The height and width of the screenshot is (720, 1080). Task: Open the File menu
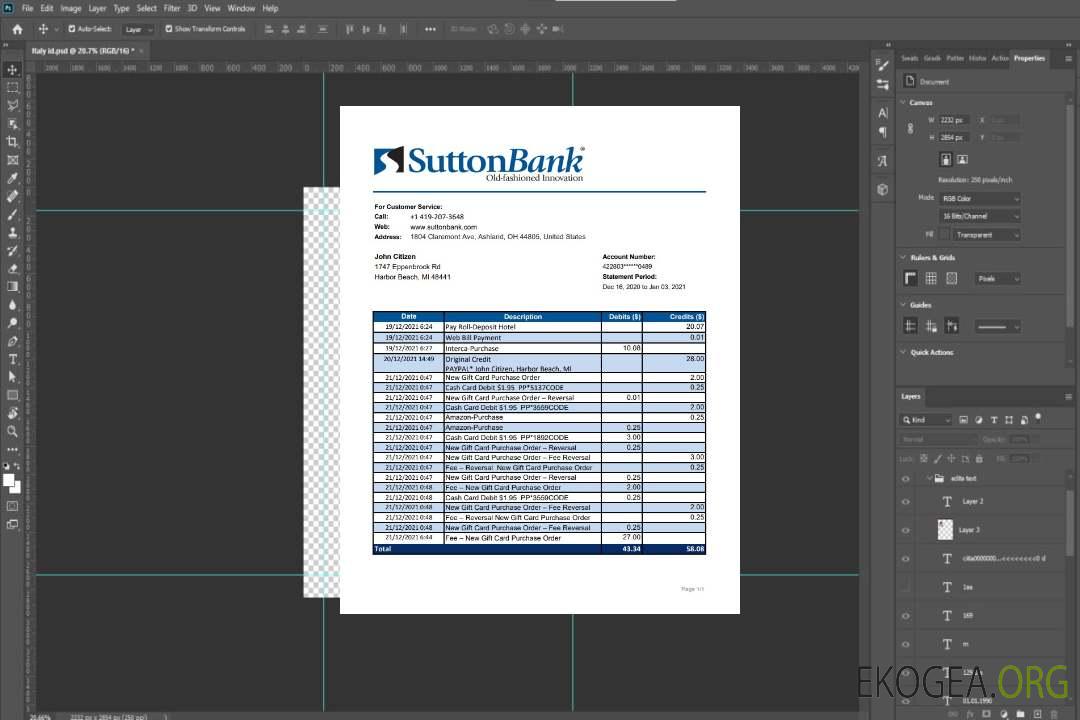(27, 8)
